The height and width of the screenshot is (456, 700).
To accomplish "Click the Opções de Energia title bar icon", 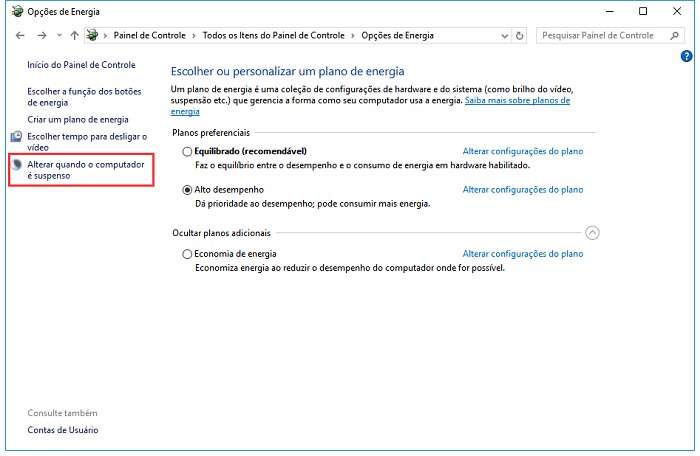I will coord(17,12).
